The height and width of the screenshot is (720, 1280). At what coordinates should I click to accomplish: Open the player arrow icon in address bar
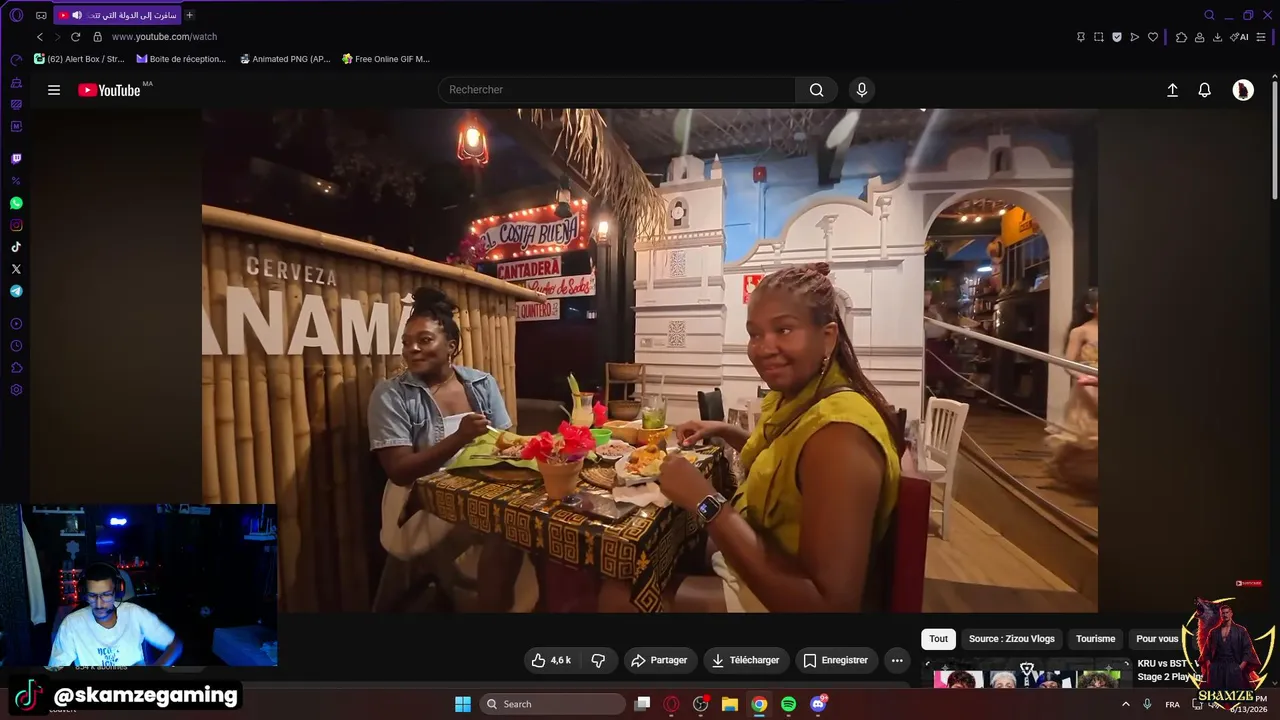(x=1135, y=37)
